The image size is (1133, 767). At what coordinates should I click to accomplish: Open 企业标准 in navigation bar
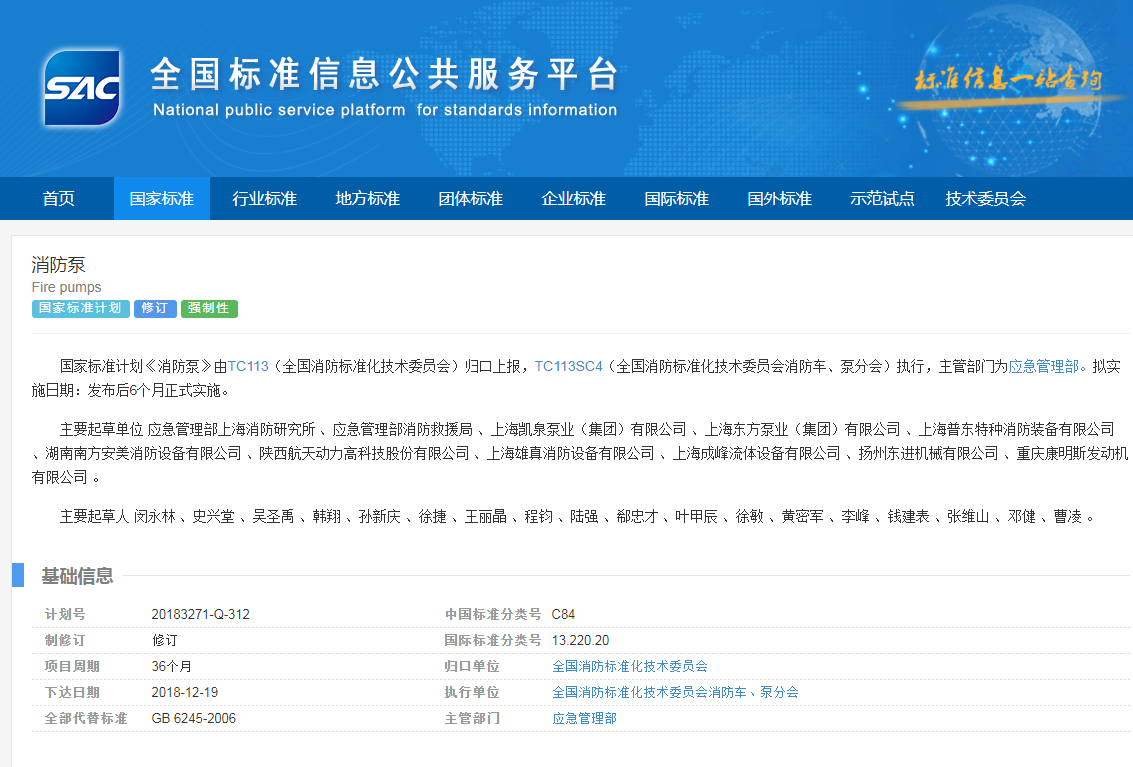pos(574,198)
